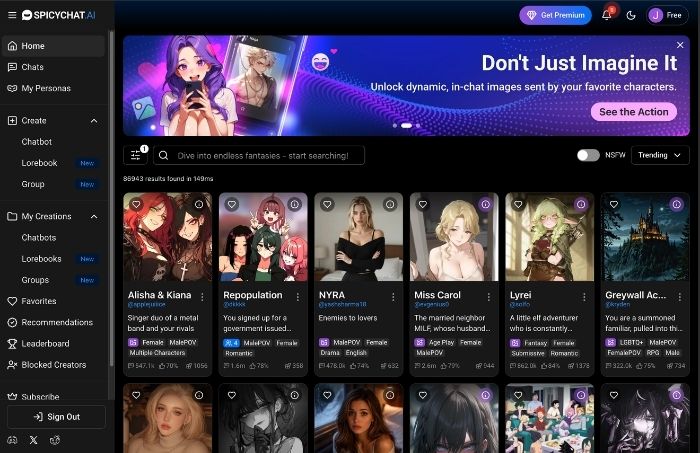Open Lorebooks under My Creations
Viewport: 700px width, 453px height.
pos(42,259)
